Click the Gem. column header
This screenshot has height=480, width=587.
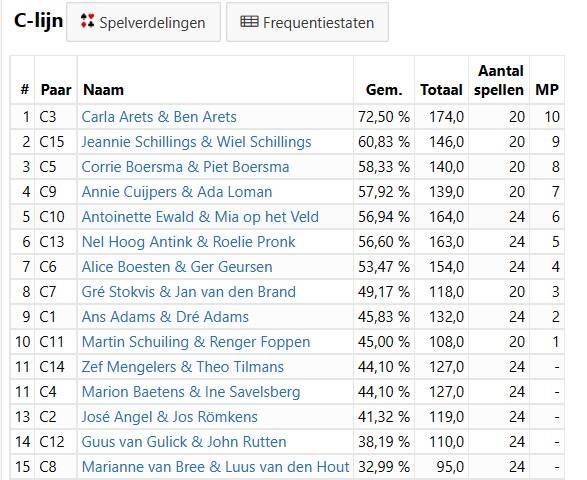(384, 90)
